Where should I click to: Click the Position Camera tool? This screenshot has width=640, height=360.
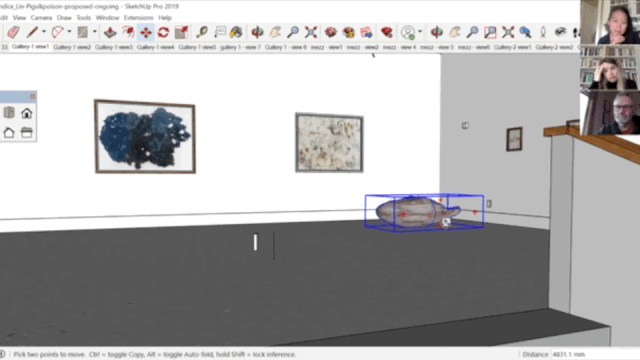point(543,32)
